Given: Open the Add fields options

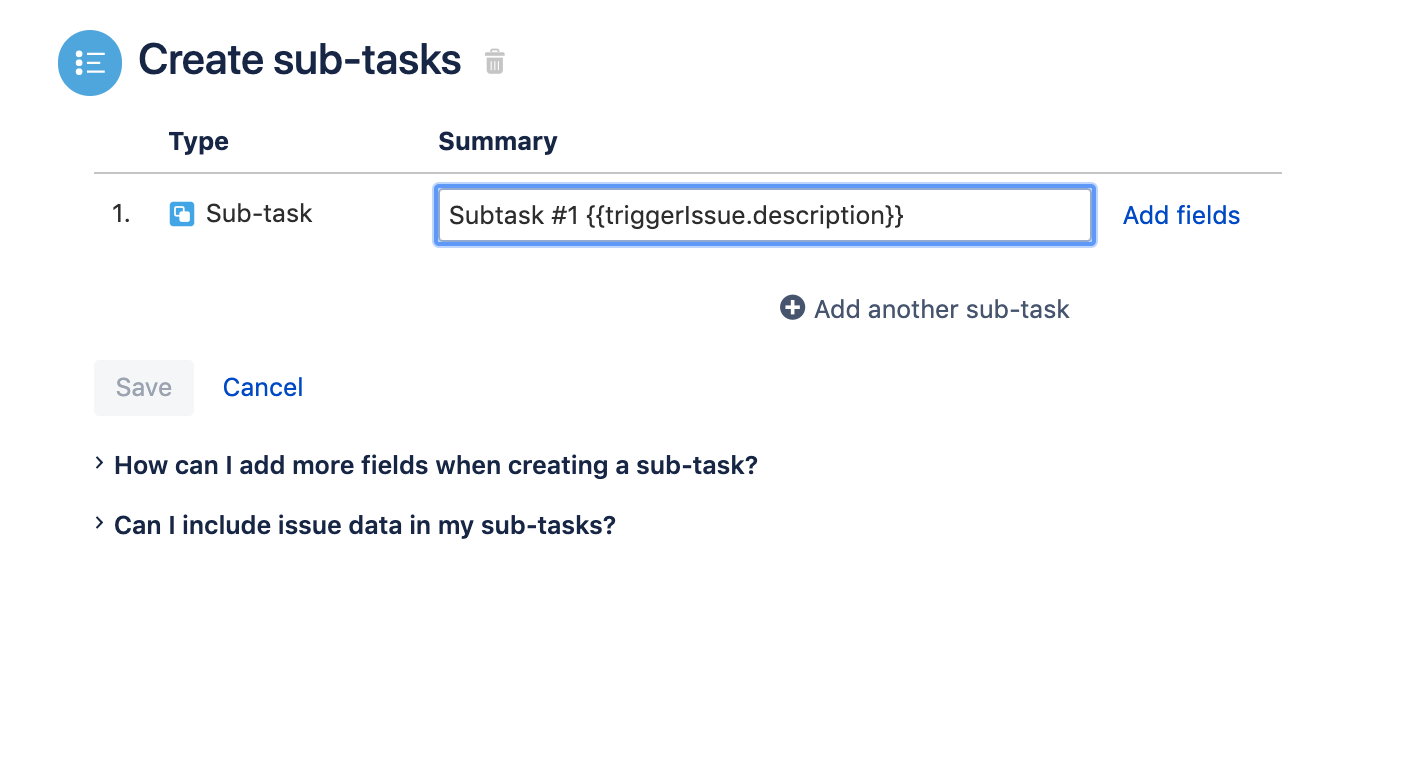Looking at the screenshot, I should click(x=1180, y=214).
